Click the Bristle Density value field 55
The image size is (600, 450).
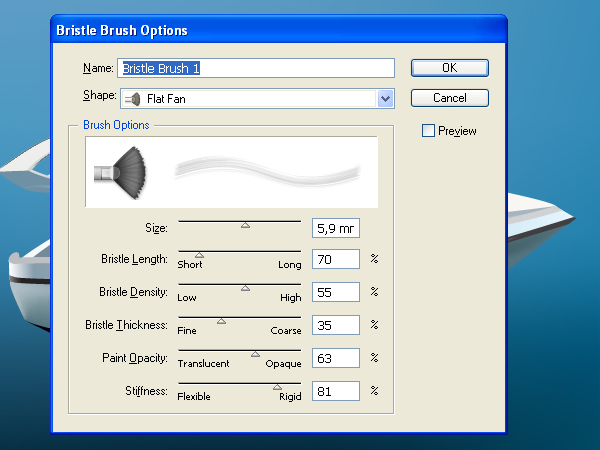point(336,292)
